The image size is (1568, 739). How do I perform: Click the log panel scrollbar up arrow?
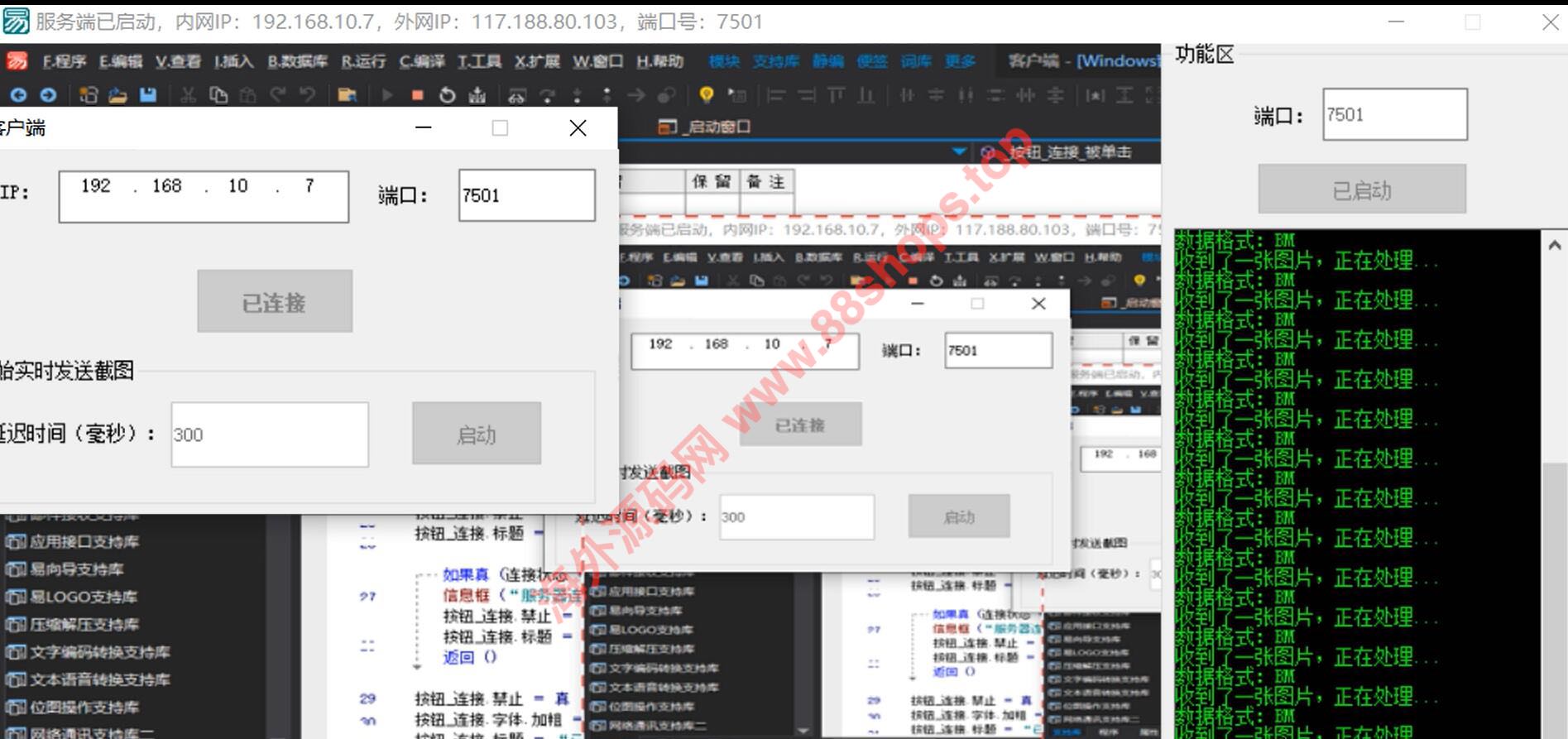coord(1554,245)
